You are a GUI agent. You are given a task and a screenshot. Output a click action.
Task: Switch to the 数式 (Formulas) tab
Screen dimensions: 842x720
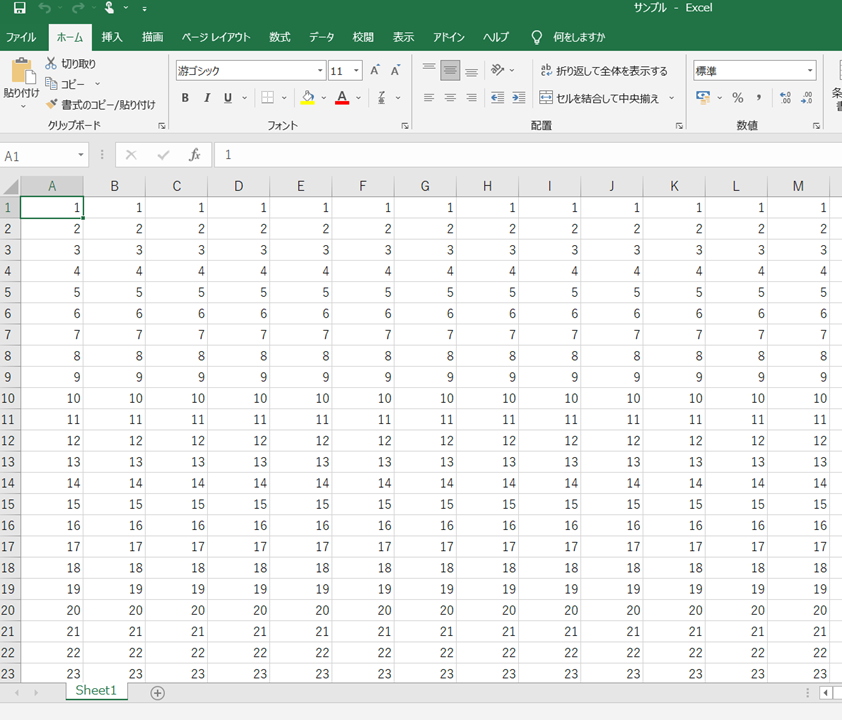[280, 37]
